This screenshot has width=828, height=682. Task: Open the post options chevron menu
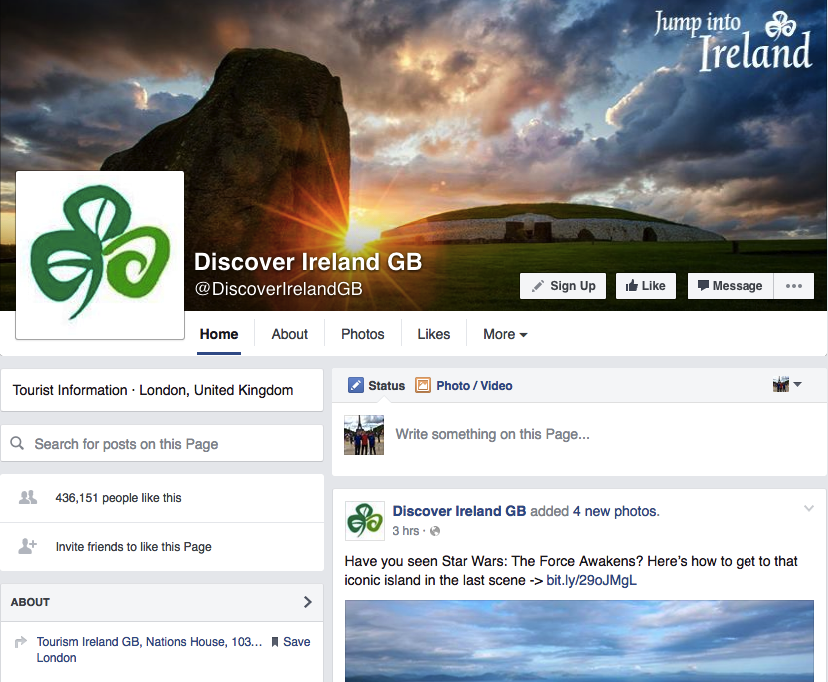[x=808, y=508]
